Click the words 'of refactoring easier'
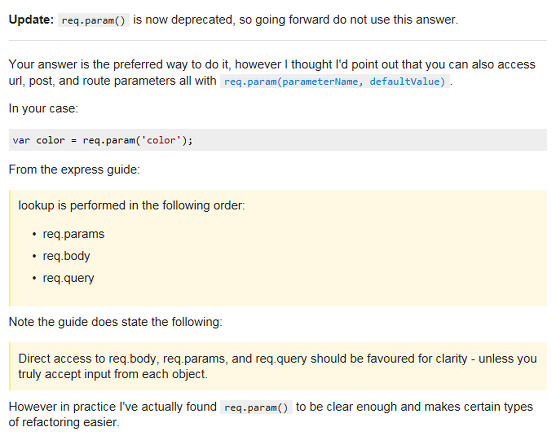 [x=64, y=422]
